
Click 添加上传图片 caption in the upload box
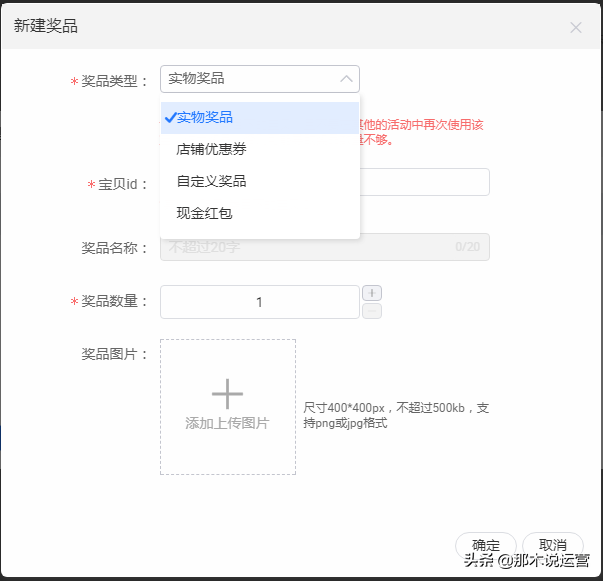click(x=227, y=423)
